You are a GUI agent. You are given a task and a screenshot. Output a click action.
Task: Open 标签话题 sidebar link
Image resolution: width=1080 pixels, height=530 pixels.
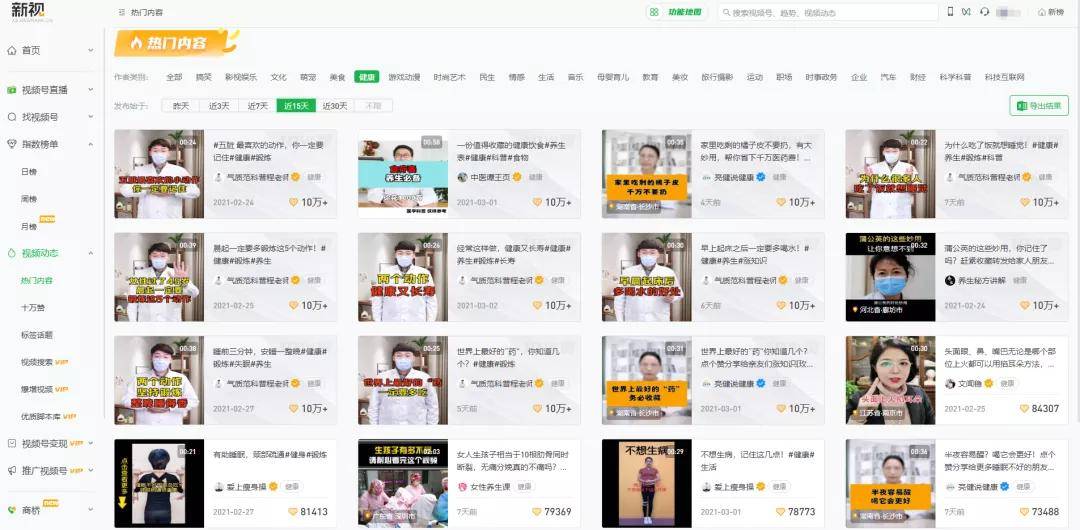pyautogui.click(x=37, y=335)
